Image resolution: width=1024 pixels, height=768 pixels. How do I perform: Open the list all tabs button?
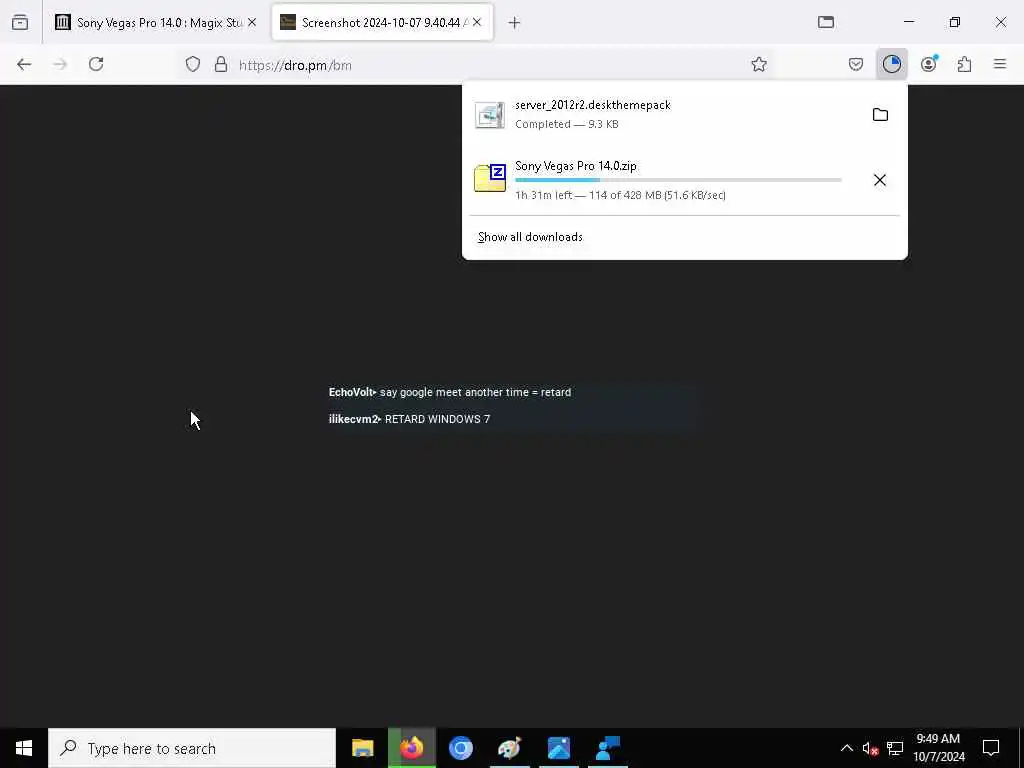pos(826,22)
